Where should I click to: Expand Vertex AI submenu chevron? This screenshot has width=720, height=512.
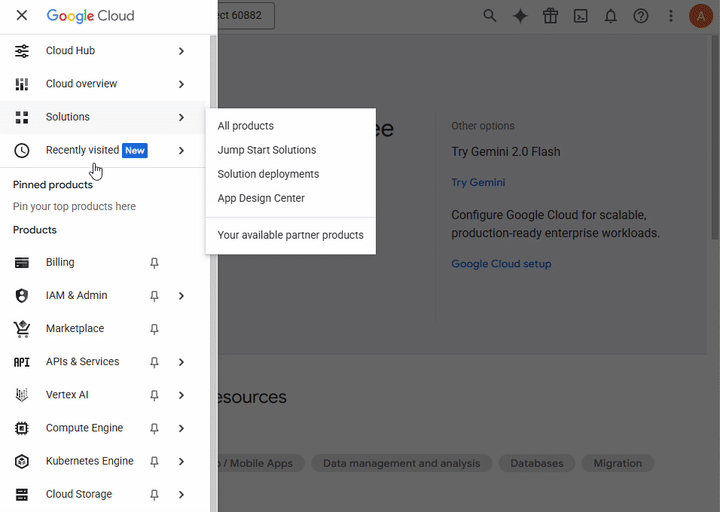coord(181,395)
